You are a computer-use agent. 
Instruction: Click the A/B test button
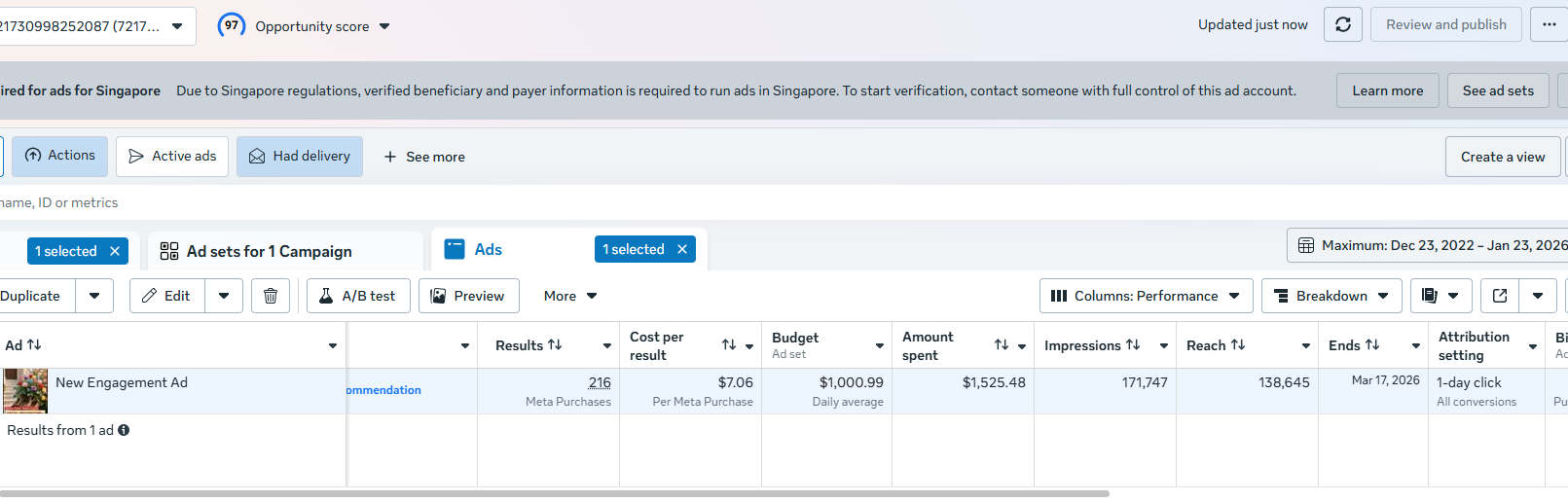(x=357, y=296)
